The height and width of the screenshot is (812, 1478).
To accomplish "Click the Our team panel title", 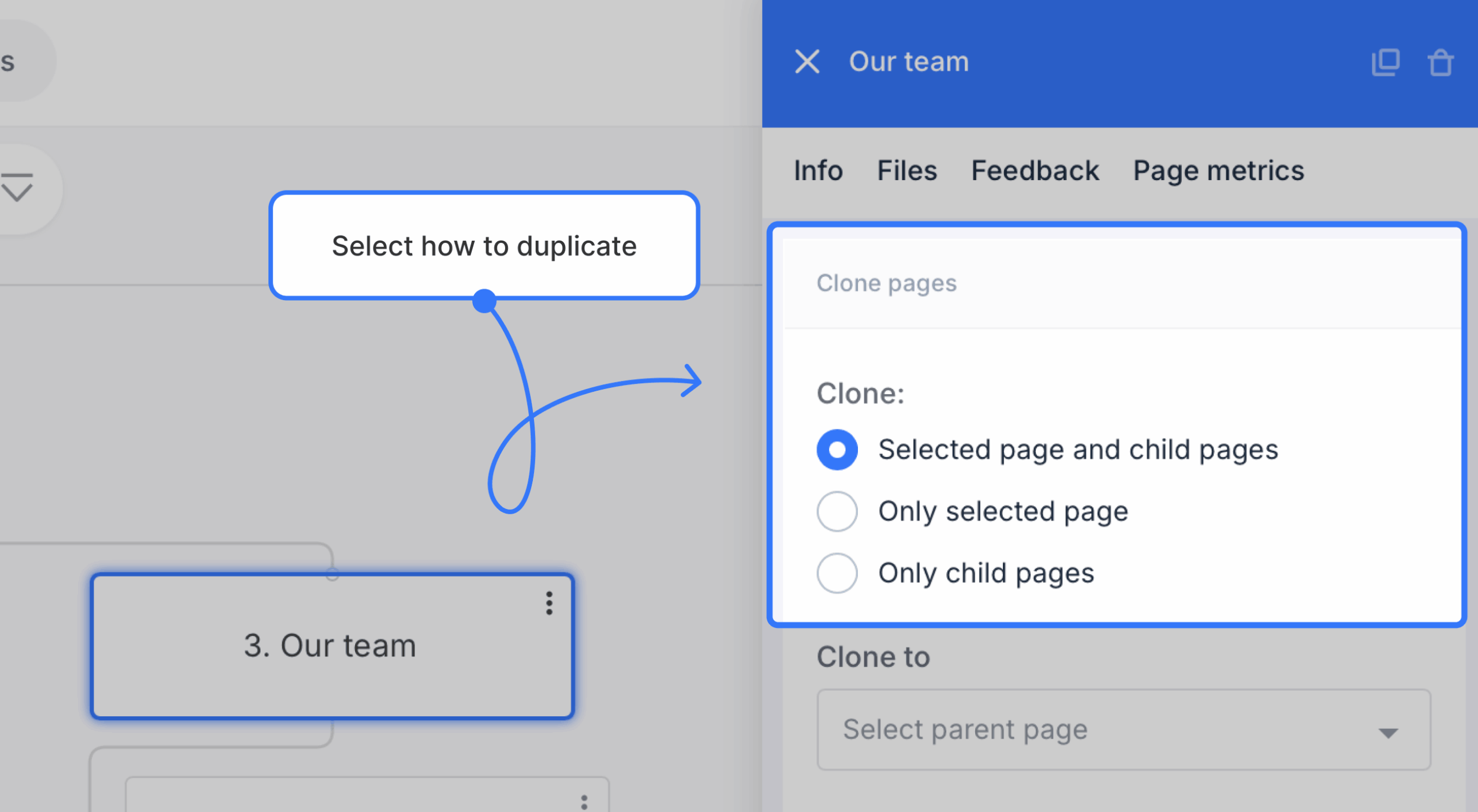I will [909, 61].
